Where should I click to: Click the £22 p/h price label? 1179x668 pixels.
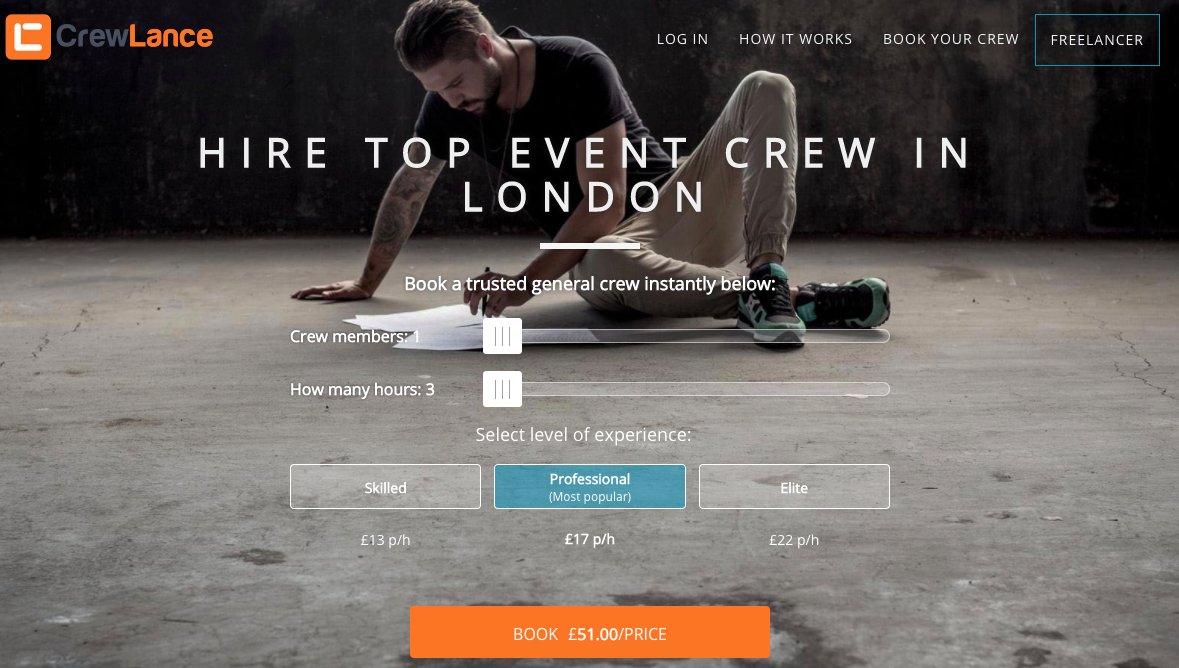(x=794, y=540)
